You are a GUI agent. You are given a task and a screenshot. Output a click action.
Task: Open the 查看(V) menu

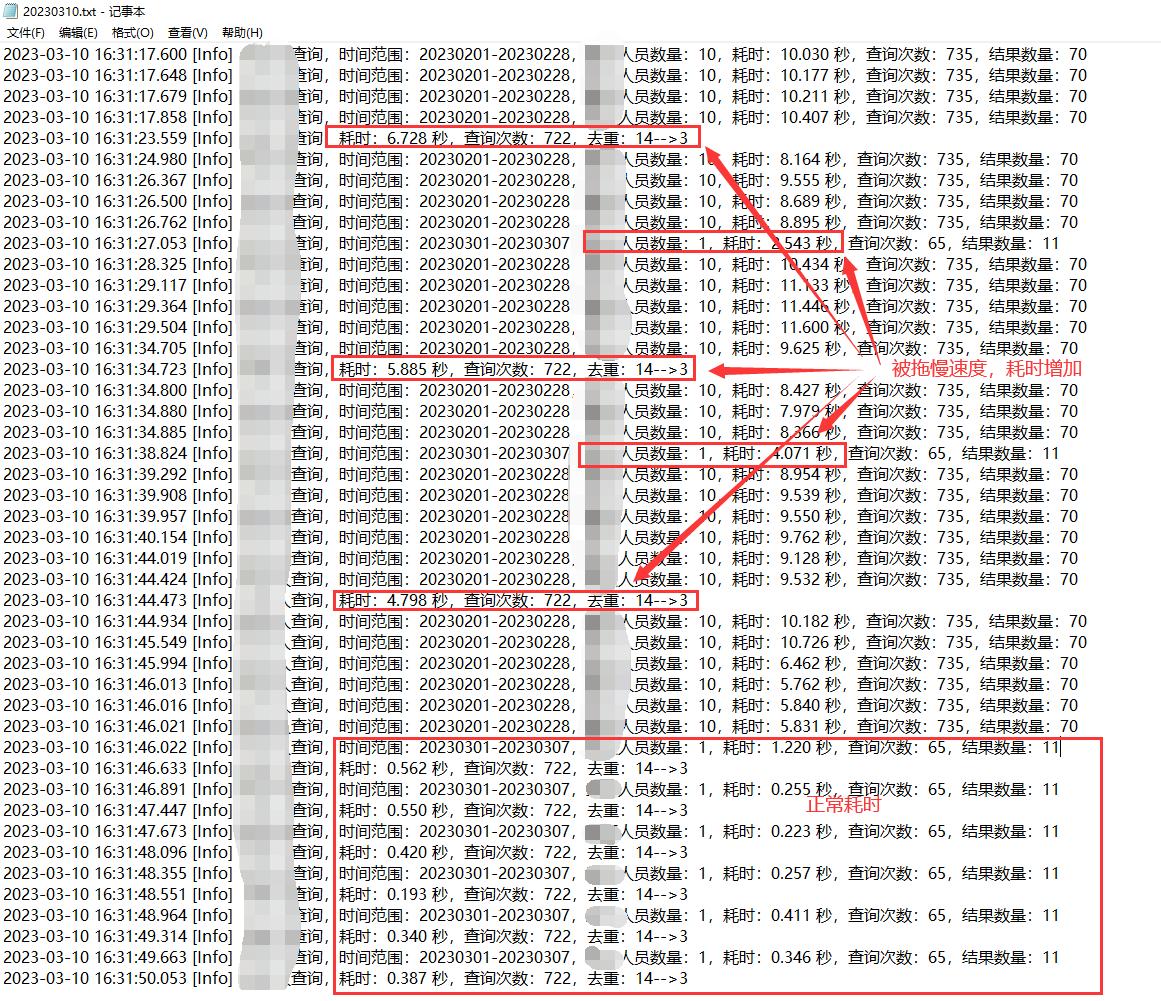tap(187, 33)
